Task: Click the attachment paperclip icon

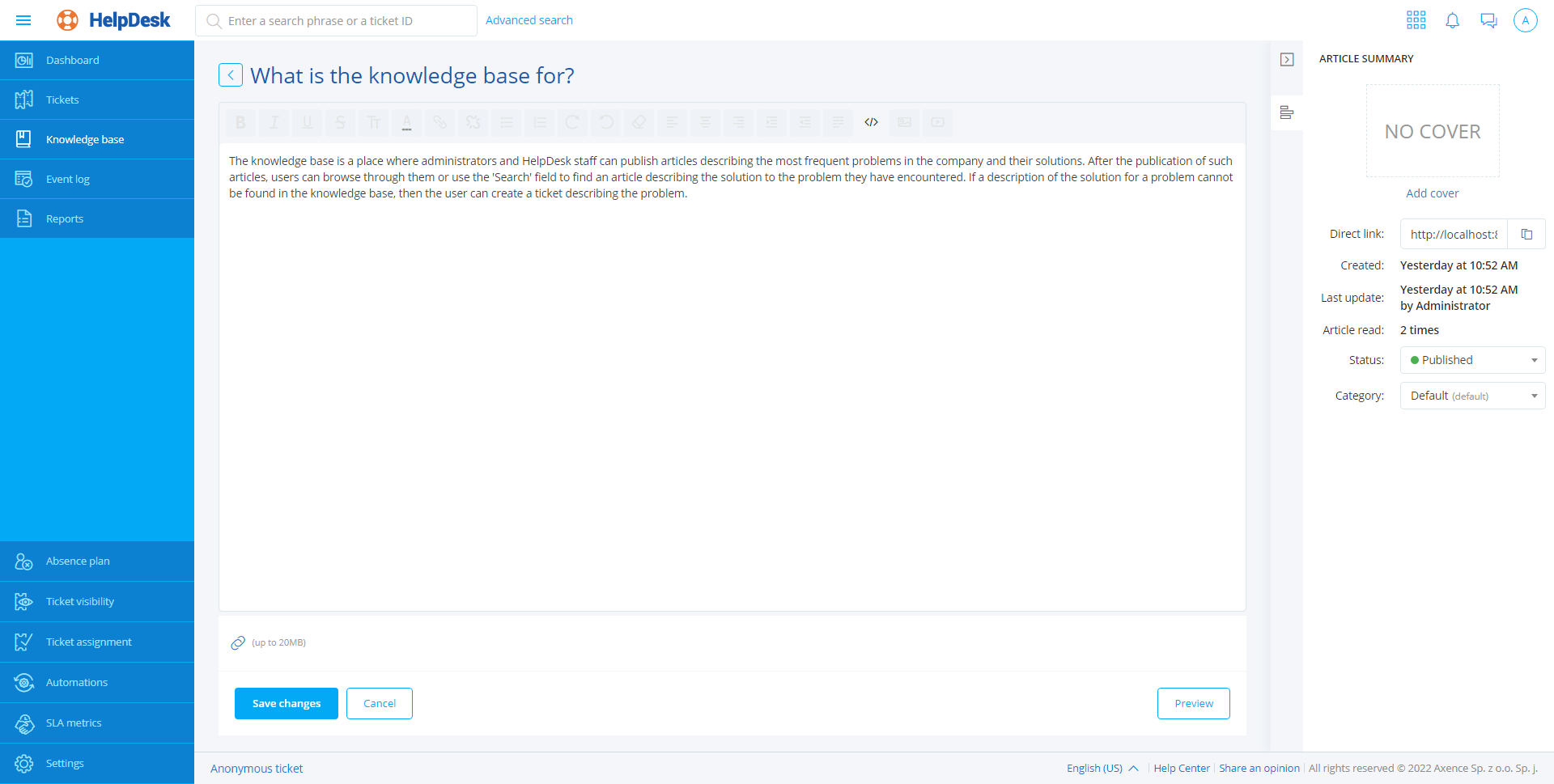Action: pos(238,642)
